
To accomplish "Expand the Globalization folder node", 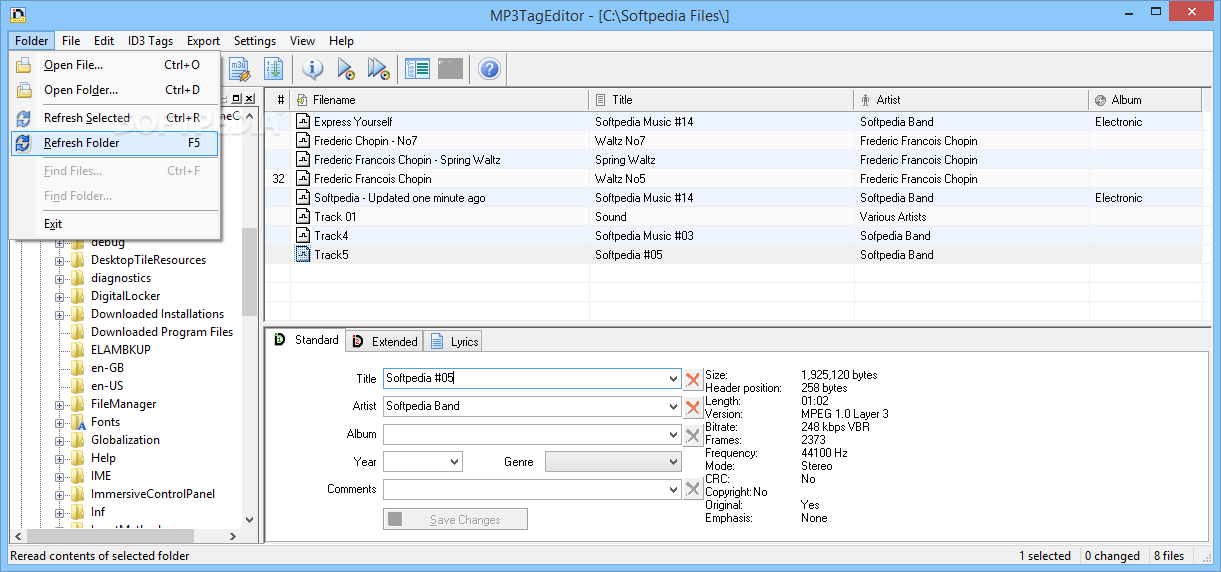I will [x=60, y=440].
